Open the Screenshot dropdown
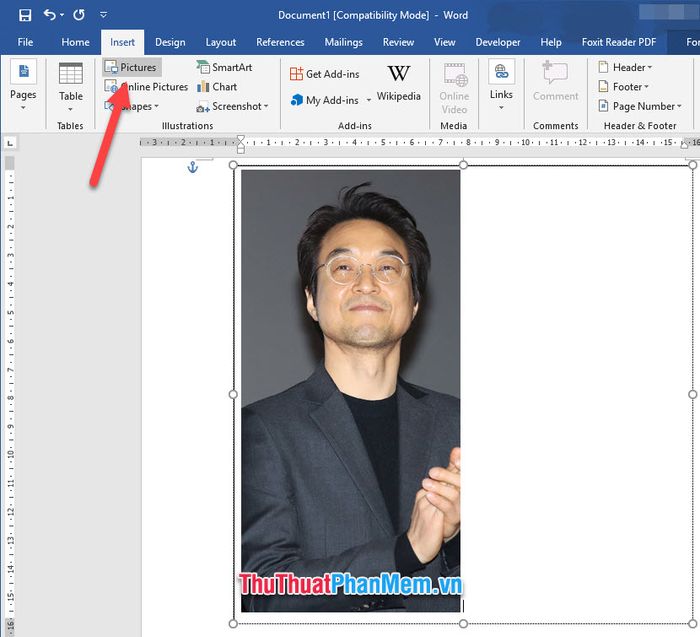 (x=232, y=106)
